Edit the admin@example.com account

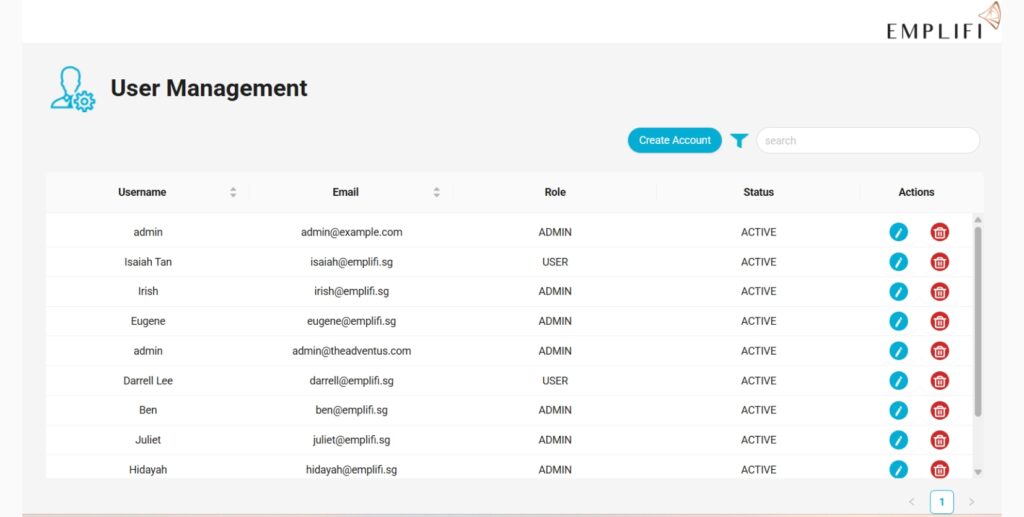(898, 232)
